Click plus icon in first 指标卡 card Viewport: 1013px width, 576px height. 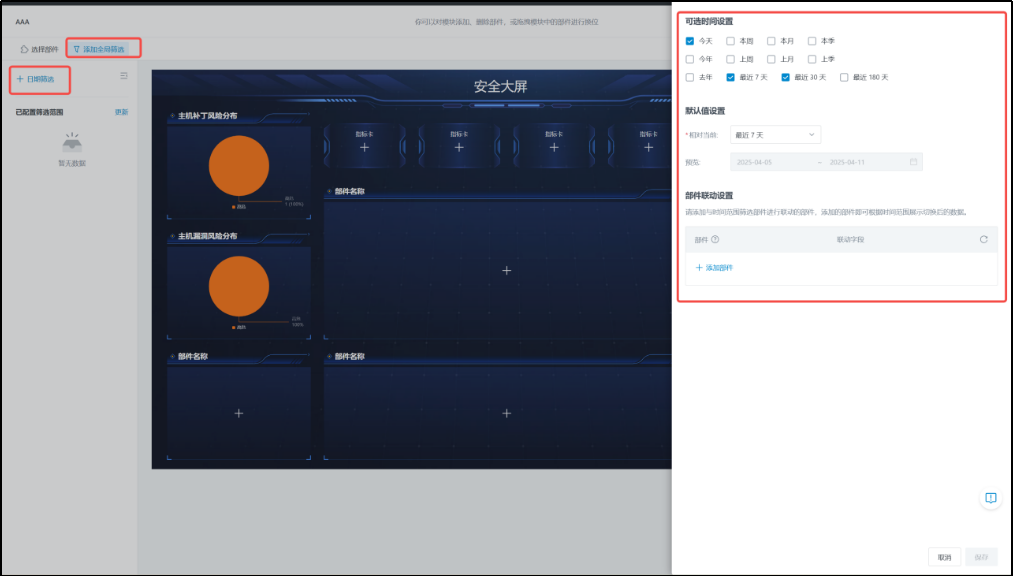364,147
